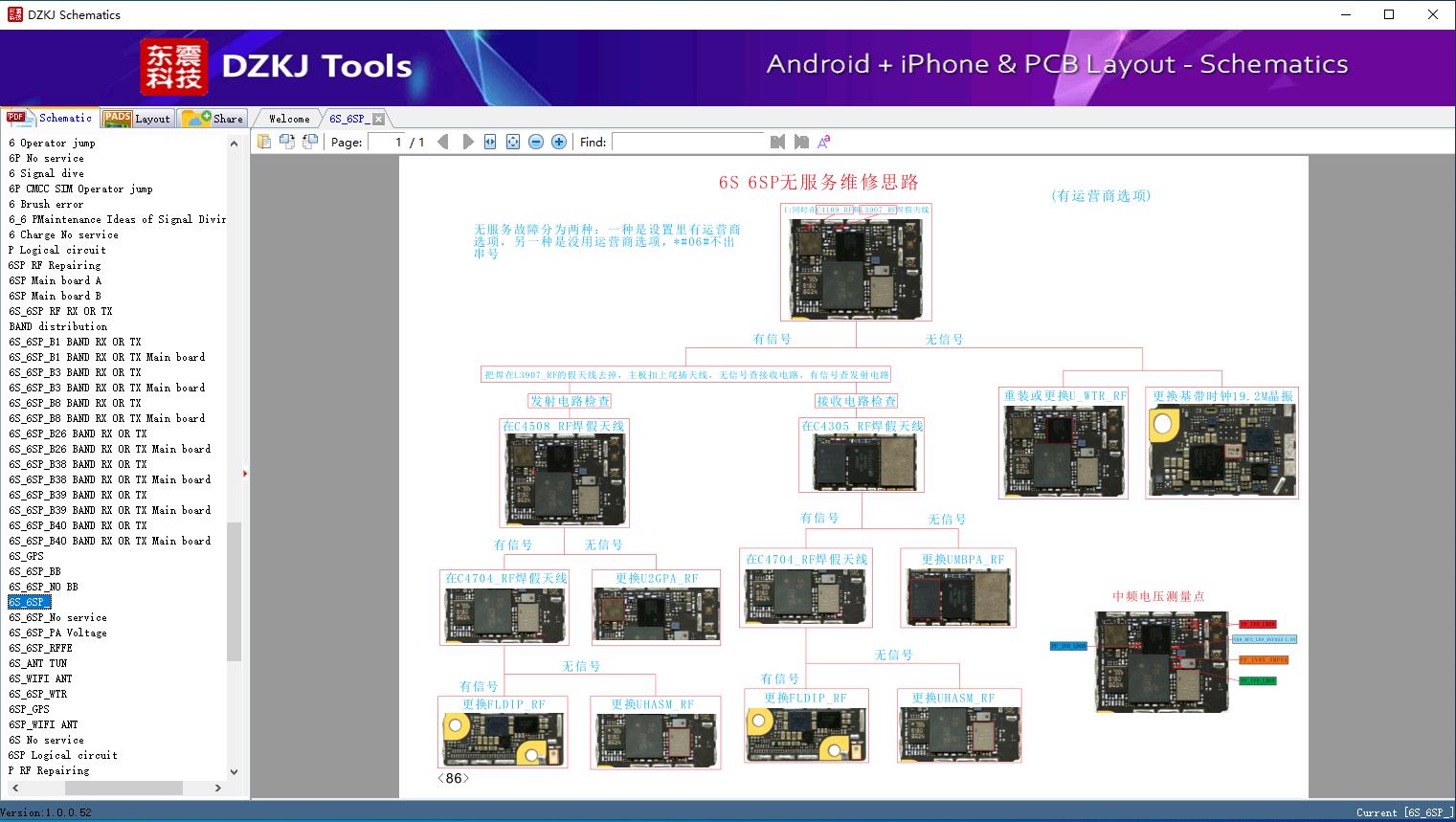Open '6SP Main board B' entry
Image resolution: width=1456 pixels, height=822 pixels.
pos(55,296)
